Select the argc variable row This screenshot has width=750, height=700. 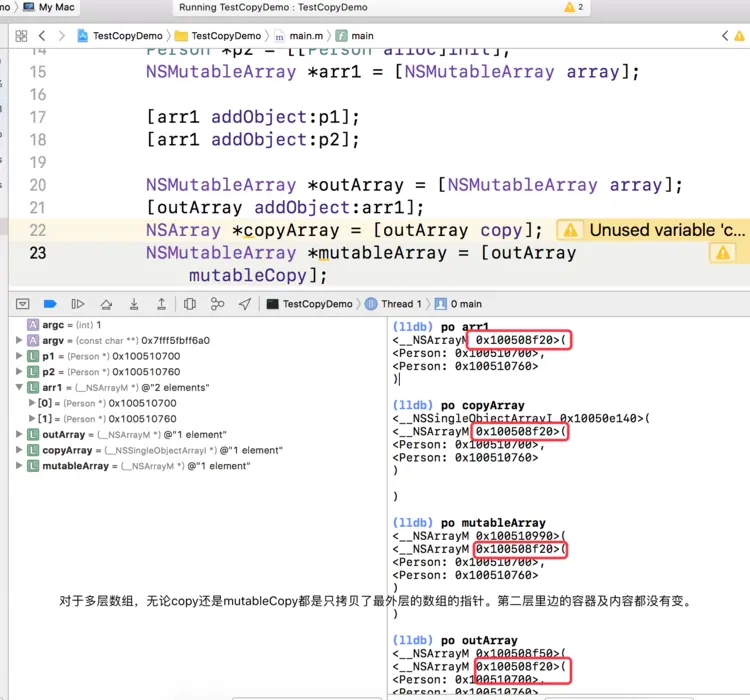pyautogui.click(x=198, y=325)
